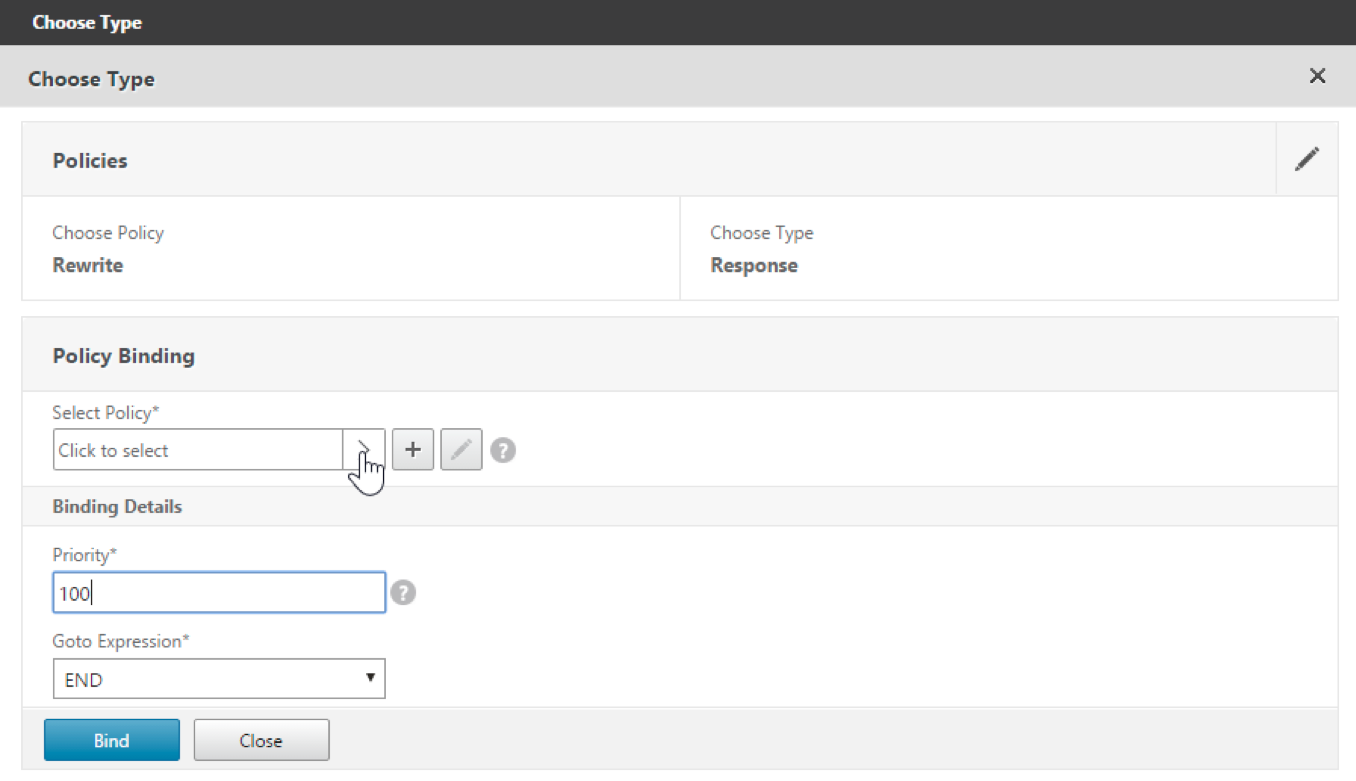Open help icon beside Select Policy controls
Screen dimensions: 1356x781
point(503,451)
